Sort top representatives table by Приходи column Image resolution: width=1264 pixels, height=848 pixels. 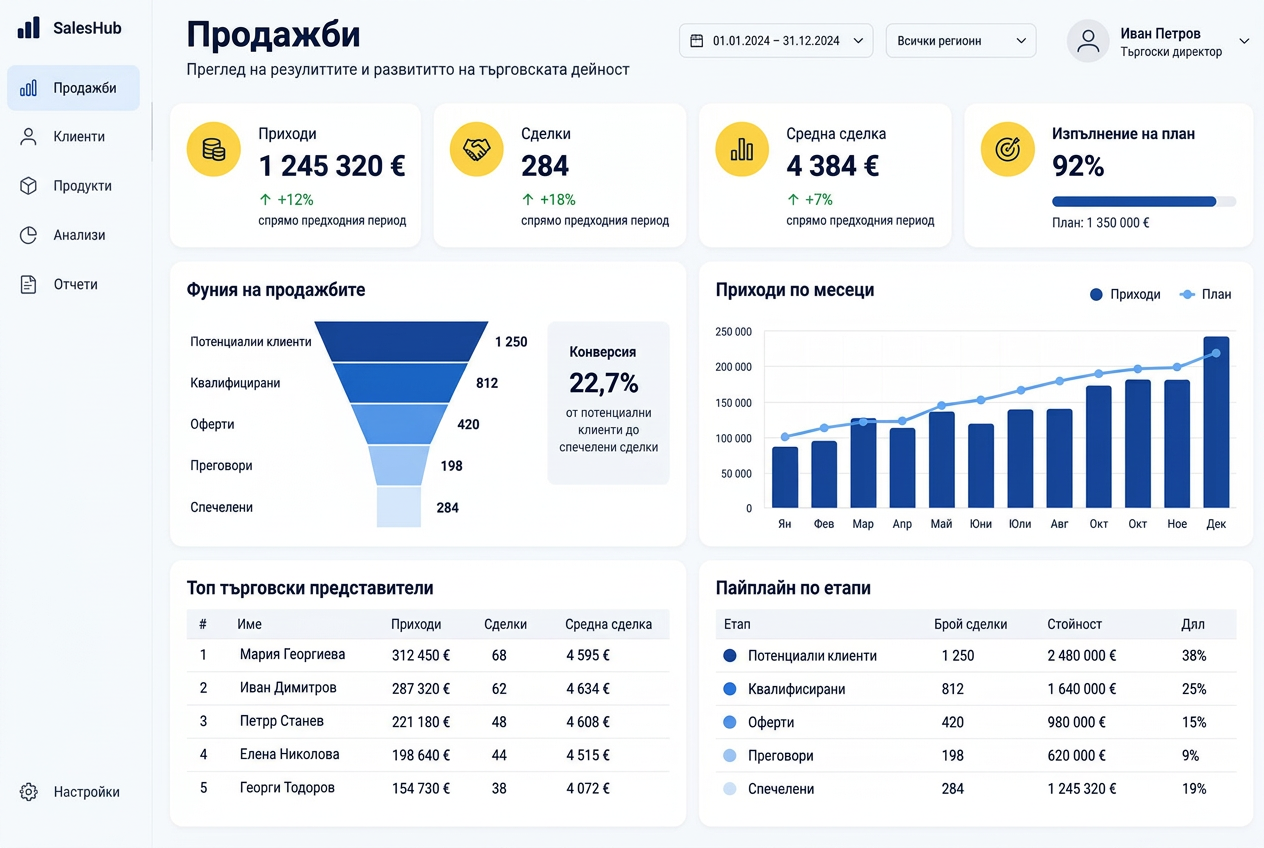pyautogui.click(x=416, y=624)
